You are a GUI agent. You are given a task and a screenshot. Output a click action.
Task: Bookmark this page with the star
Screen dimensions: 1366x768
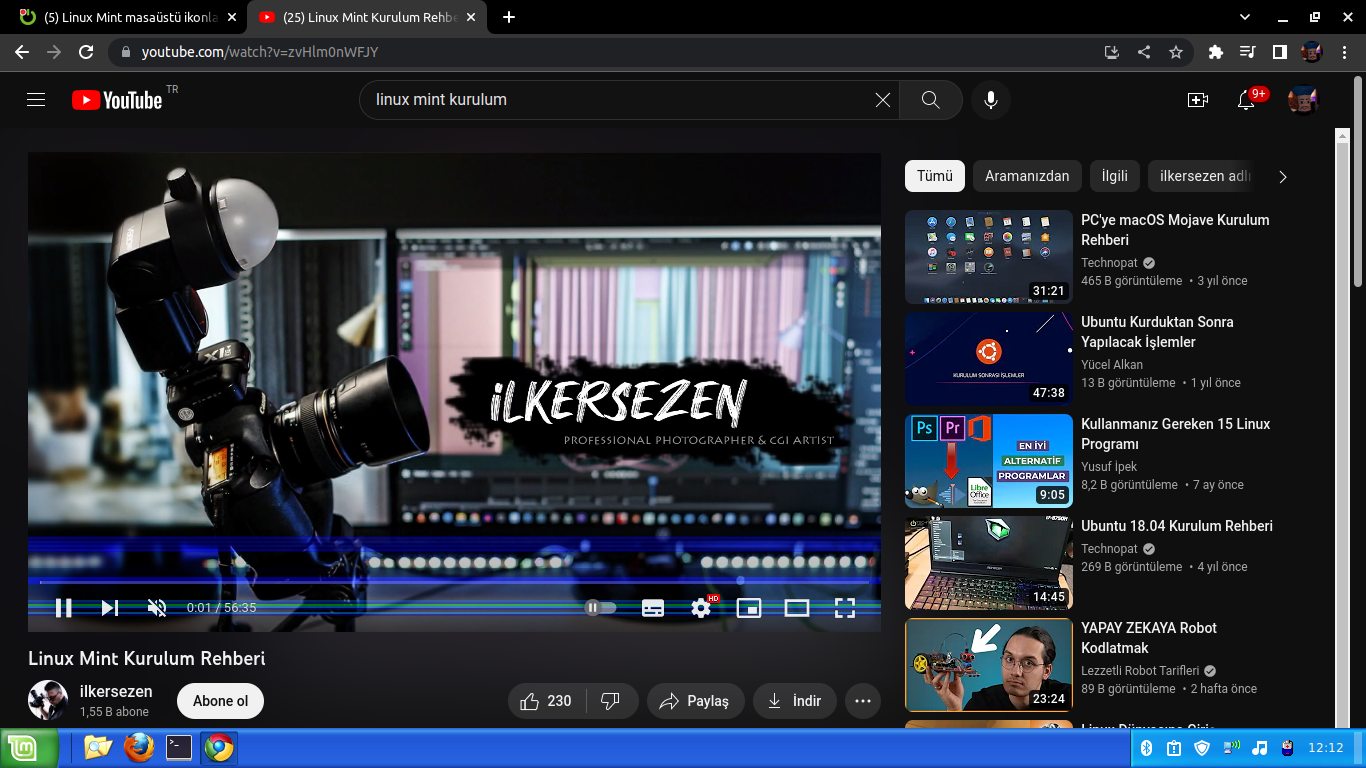[1176, 52]
